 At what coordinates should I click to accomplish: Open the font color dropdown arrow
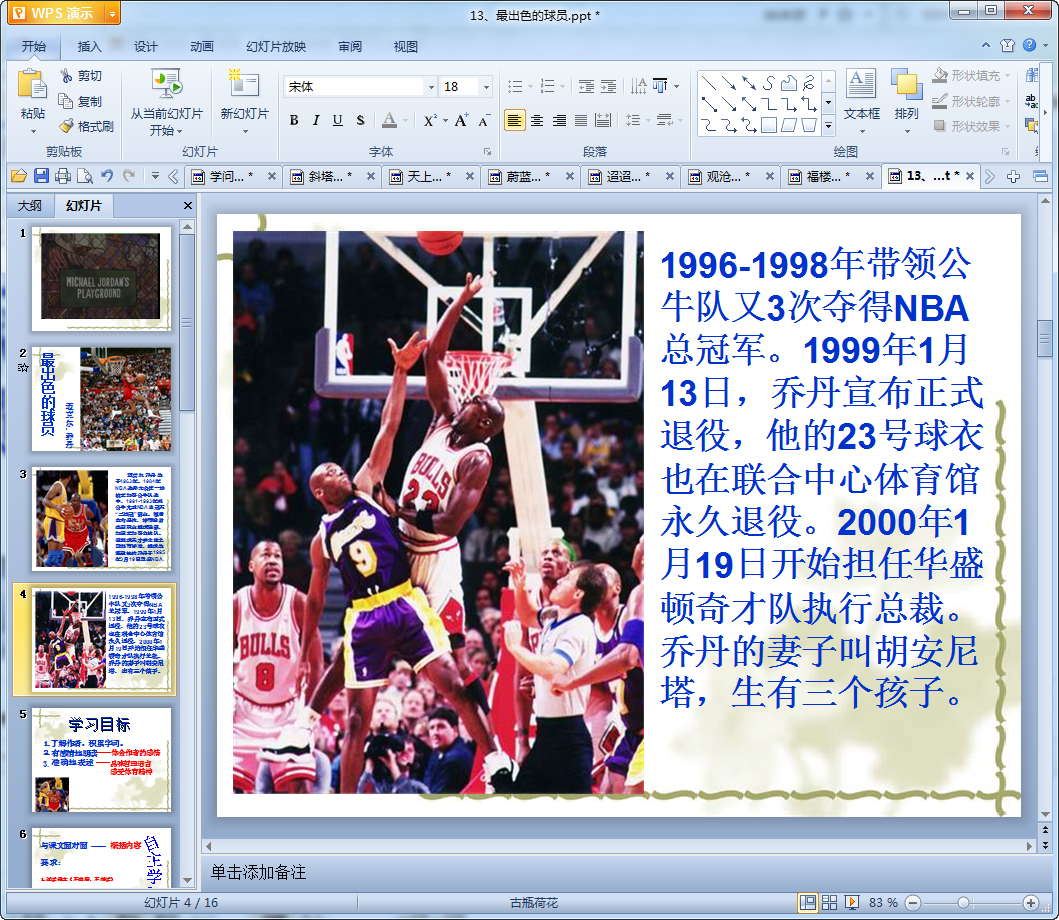405,121
